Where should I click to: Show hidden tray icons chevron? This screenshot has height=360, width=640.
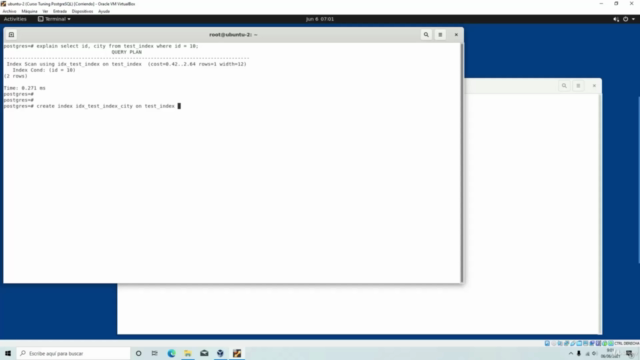pyautogui.click(x=571, y=353)
